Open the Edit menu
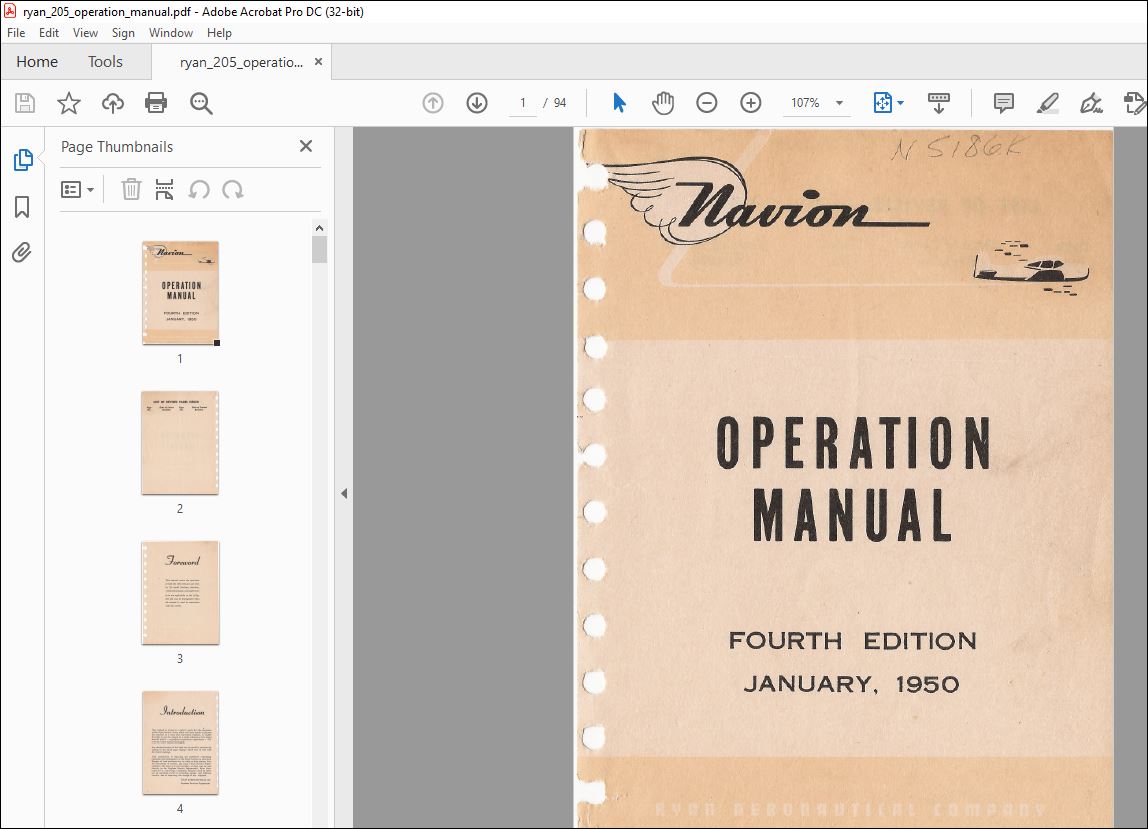The width and height of the screenshot is (1148, 829). (49, 33)
